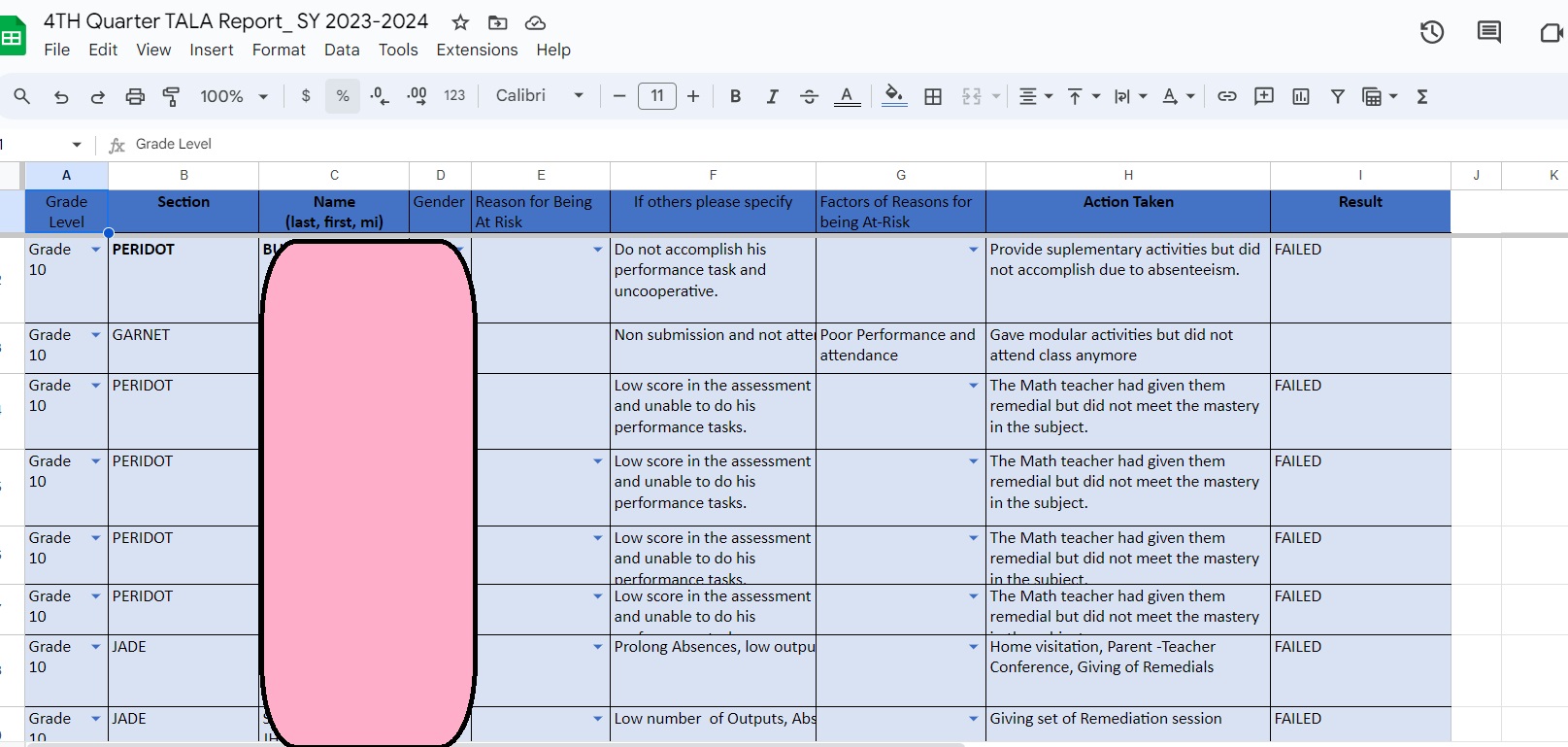This screenshot has width=1568, height=747.
Task: Click the document title to rename
Action: 236,21
